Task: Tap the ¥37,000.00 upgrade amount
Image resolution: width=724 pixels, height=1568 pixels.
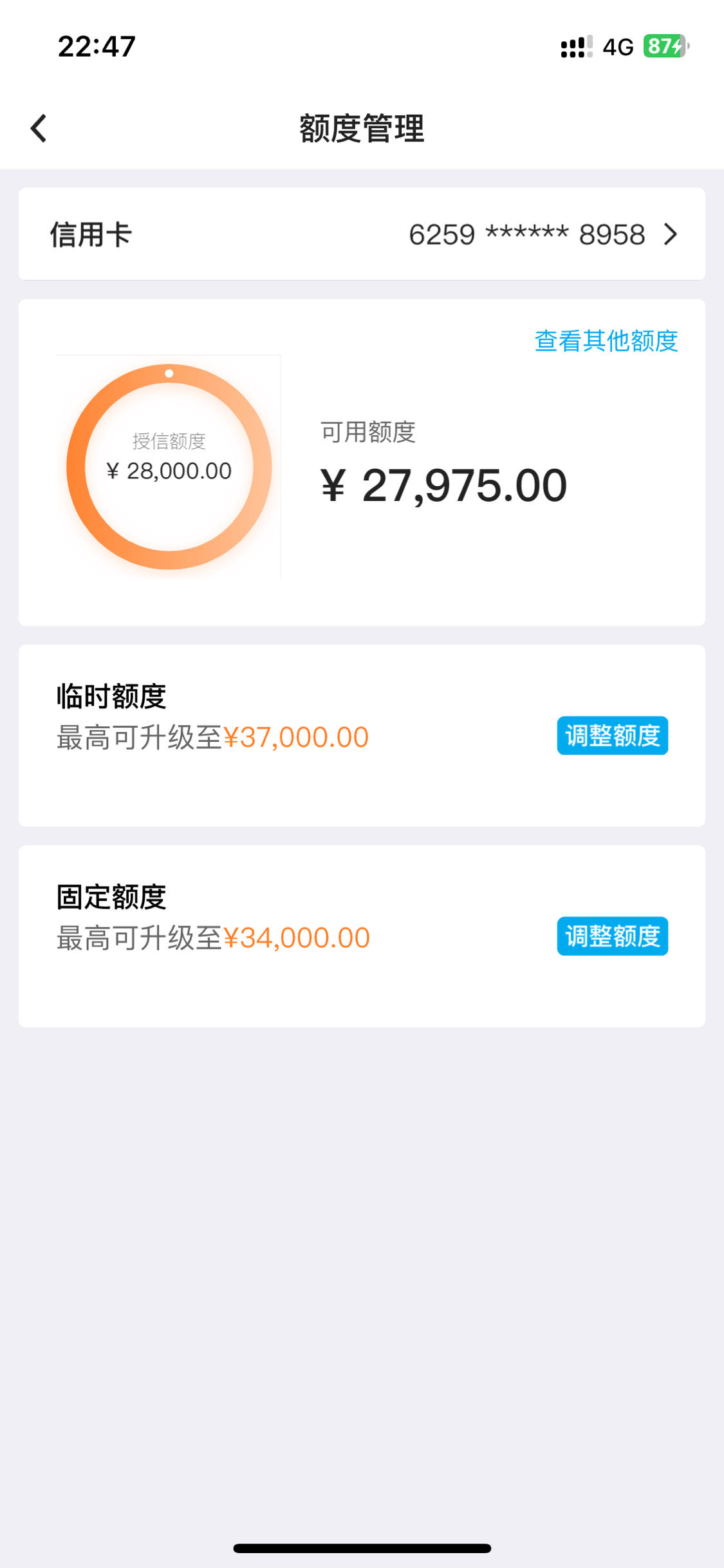Action: pyautogui.click(x=296, y=737)
